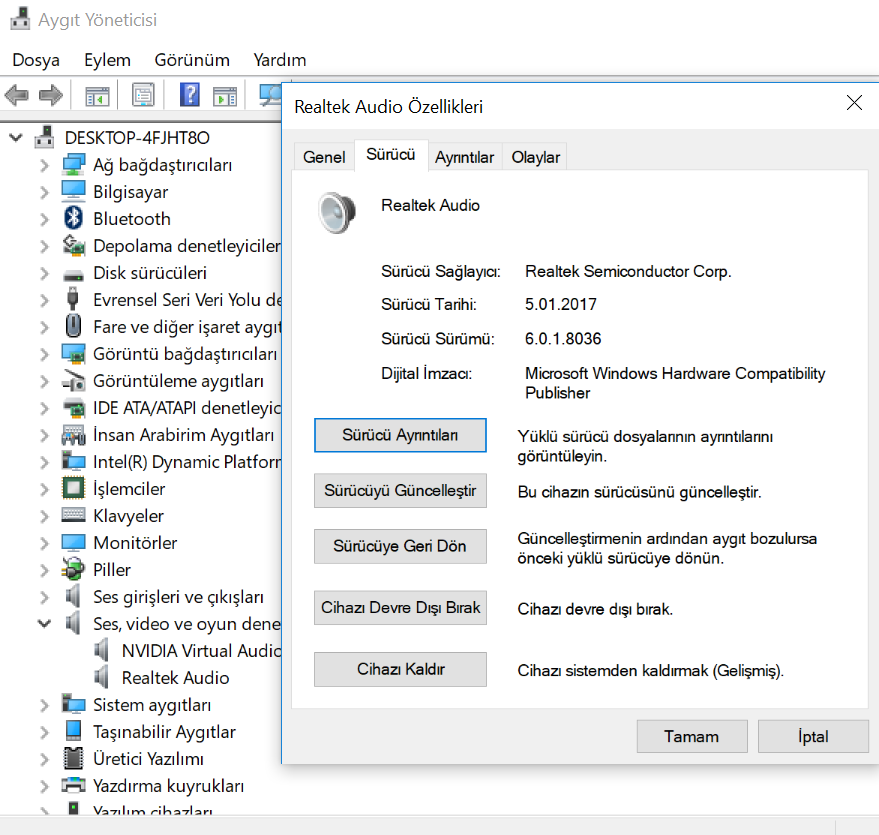The height and width of the screenshot is (835, 879).
Task: Collapse the DESKTOP-4FJHT8O root node
Action: [16, 137]
